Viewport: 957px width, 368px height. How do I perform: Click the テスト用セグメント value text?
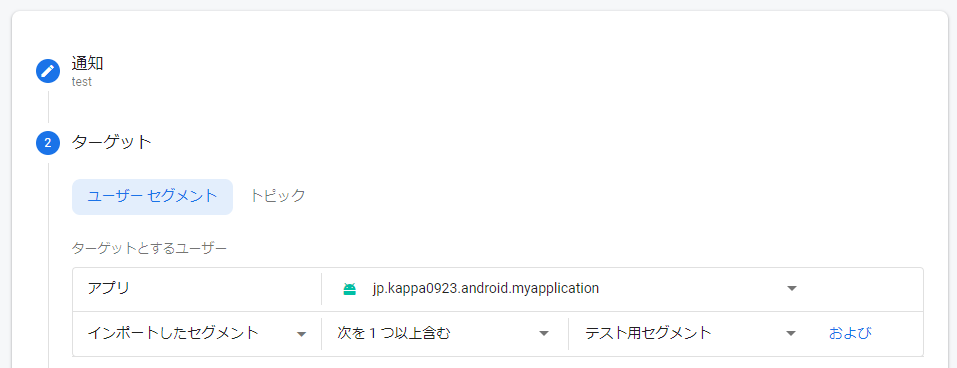648,333
